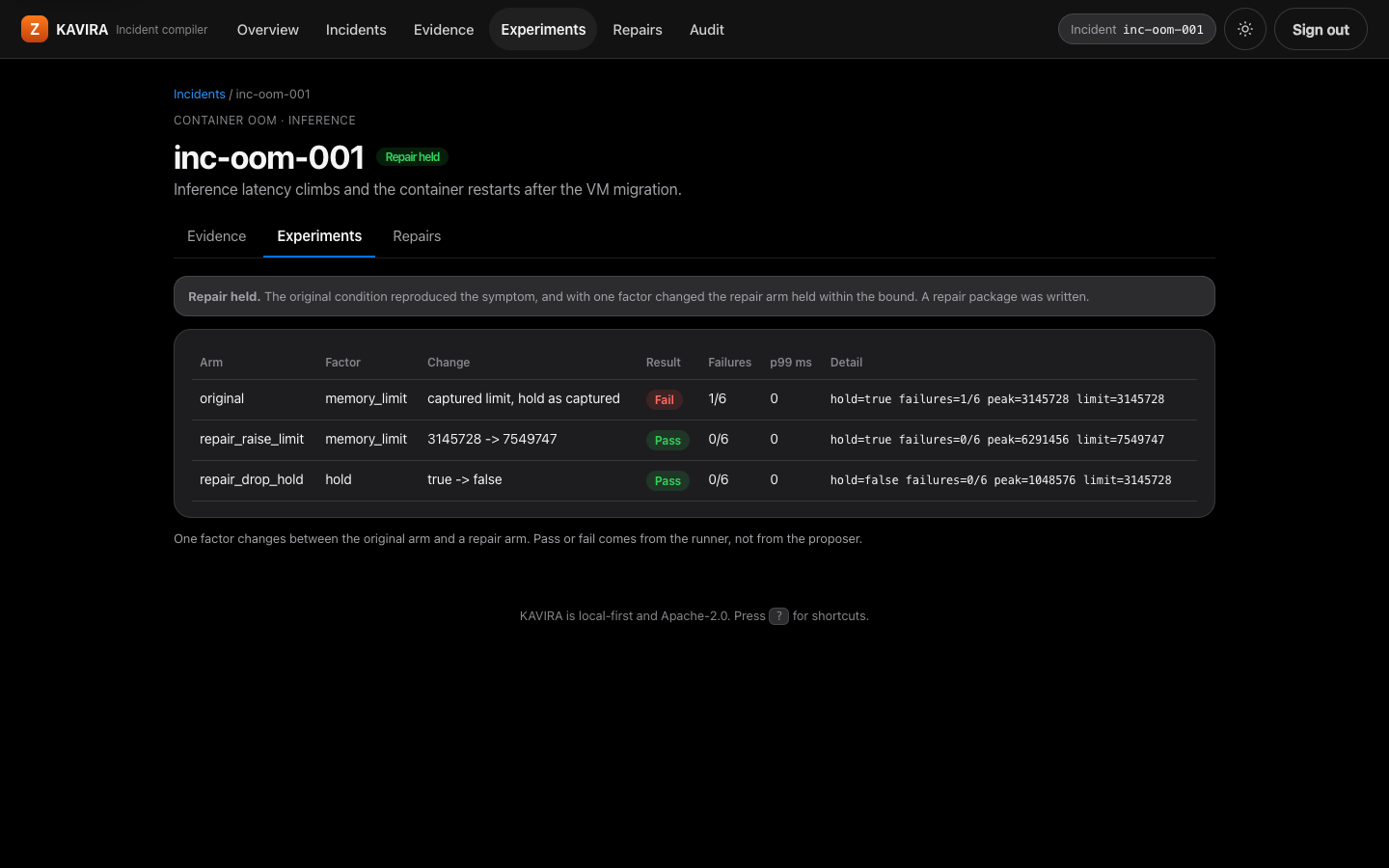Click the 'hold' factor cell
Image resolution: width=1389 pixels, height=868 pixels.
coord(339,479)
